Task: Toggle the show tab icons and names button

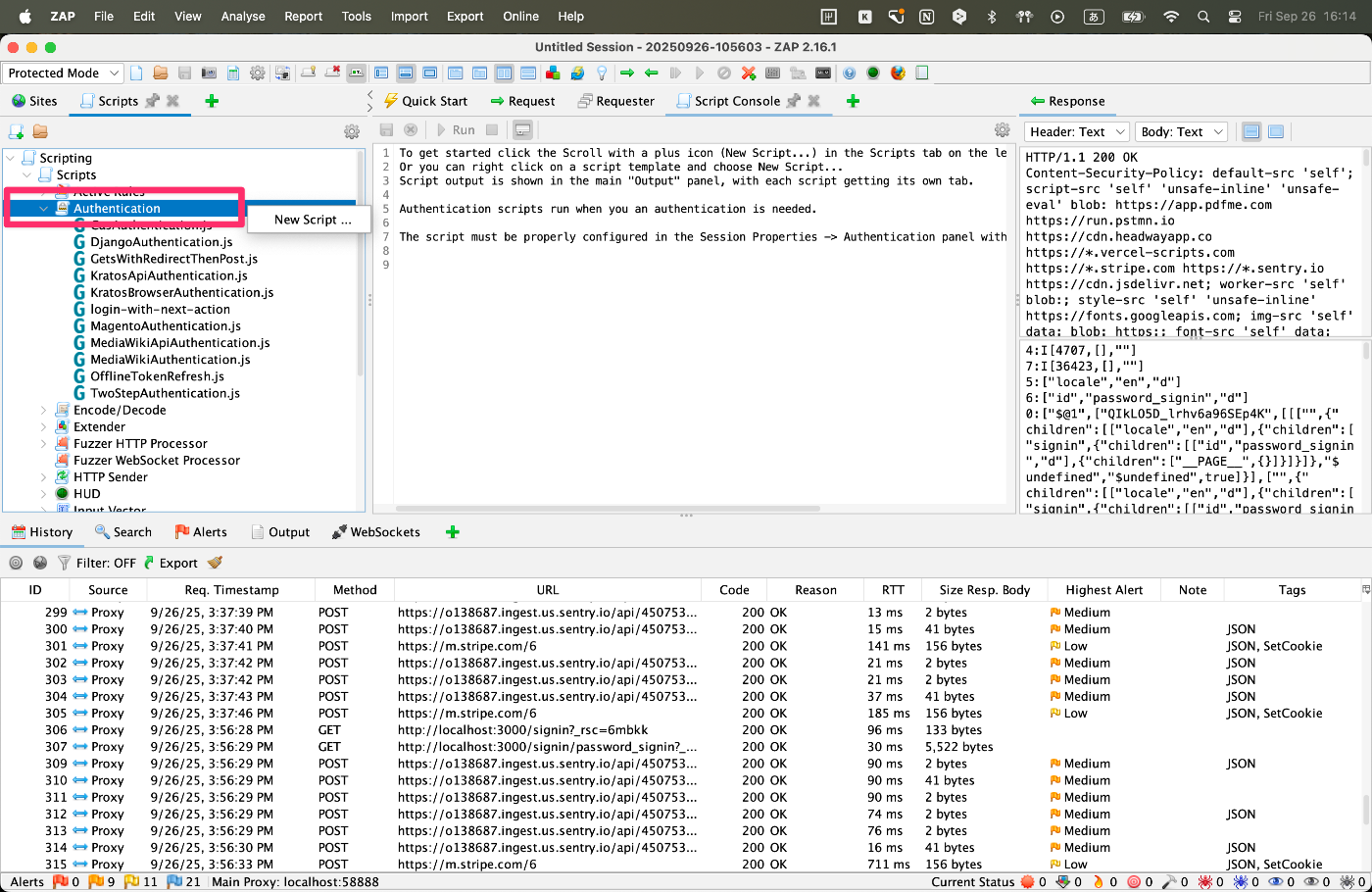Action: (357, 74)
